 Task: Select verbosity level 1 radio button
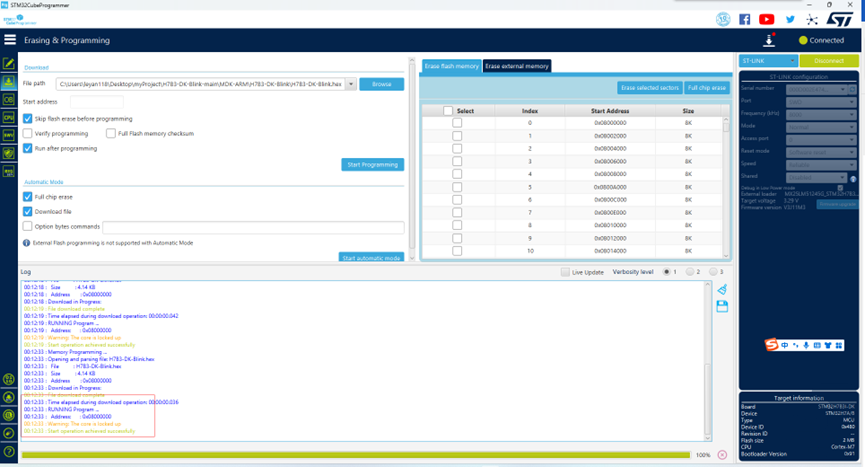[666, 272]
